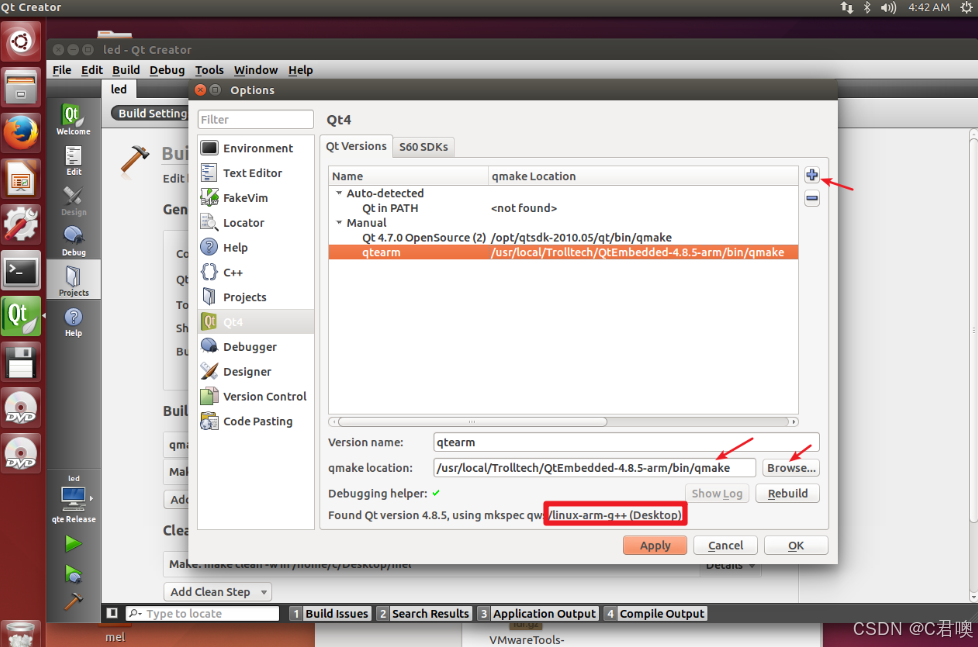Click the qmake location input field
The height and width of the screenshot is (647, 978).
click(594, 467)
